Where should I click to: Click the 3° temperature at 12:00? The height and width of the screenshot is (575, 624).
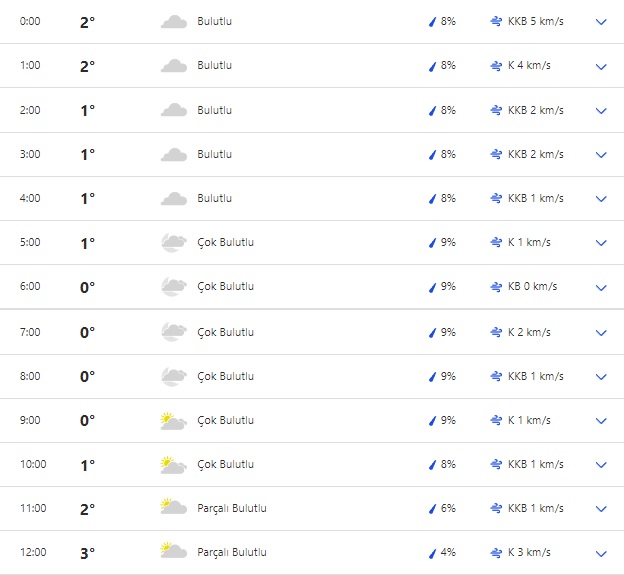point(88,552)
